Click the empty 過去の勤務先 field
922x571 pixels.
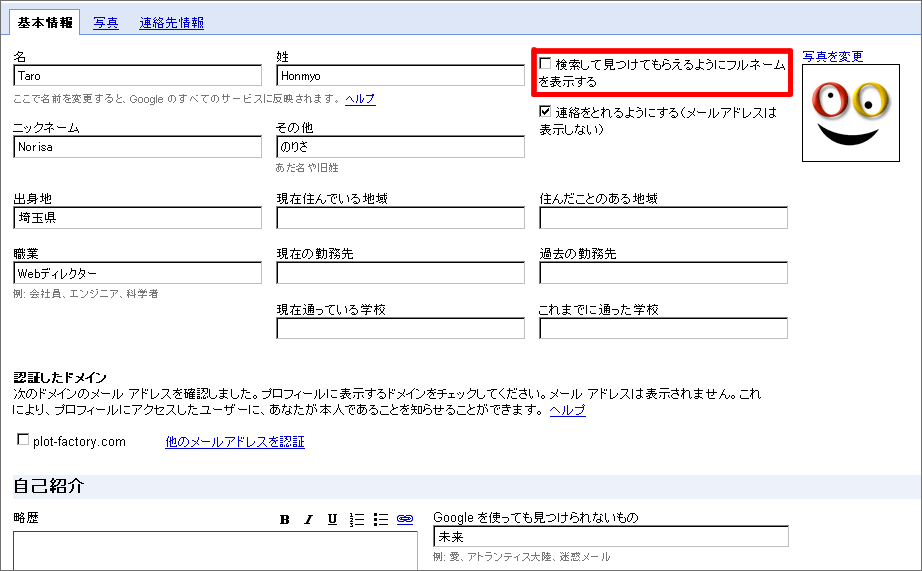tap(663, 273)
